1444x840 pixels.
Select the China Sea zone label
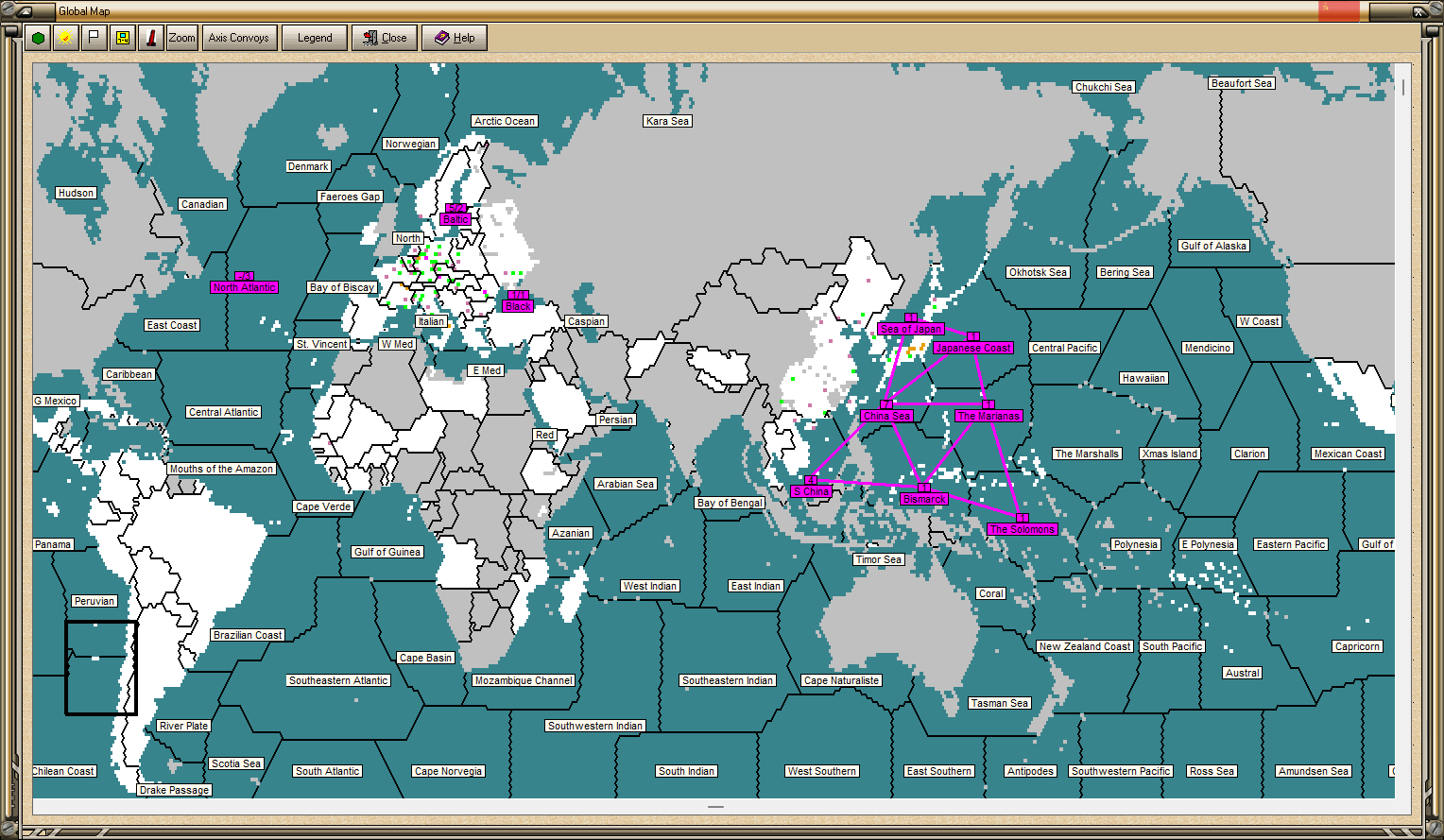[886, 416]
